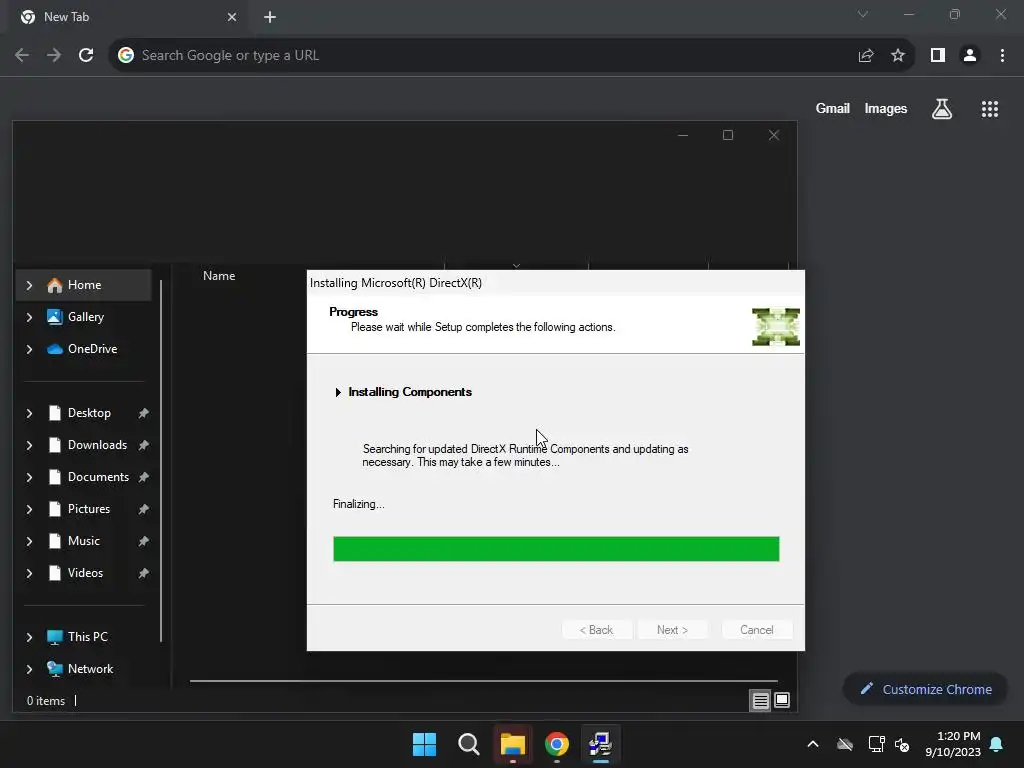Select the DirectX setup taskbar icon
This screenshot has height=768, width=1024.
coord(600,744)
